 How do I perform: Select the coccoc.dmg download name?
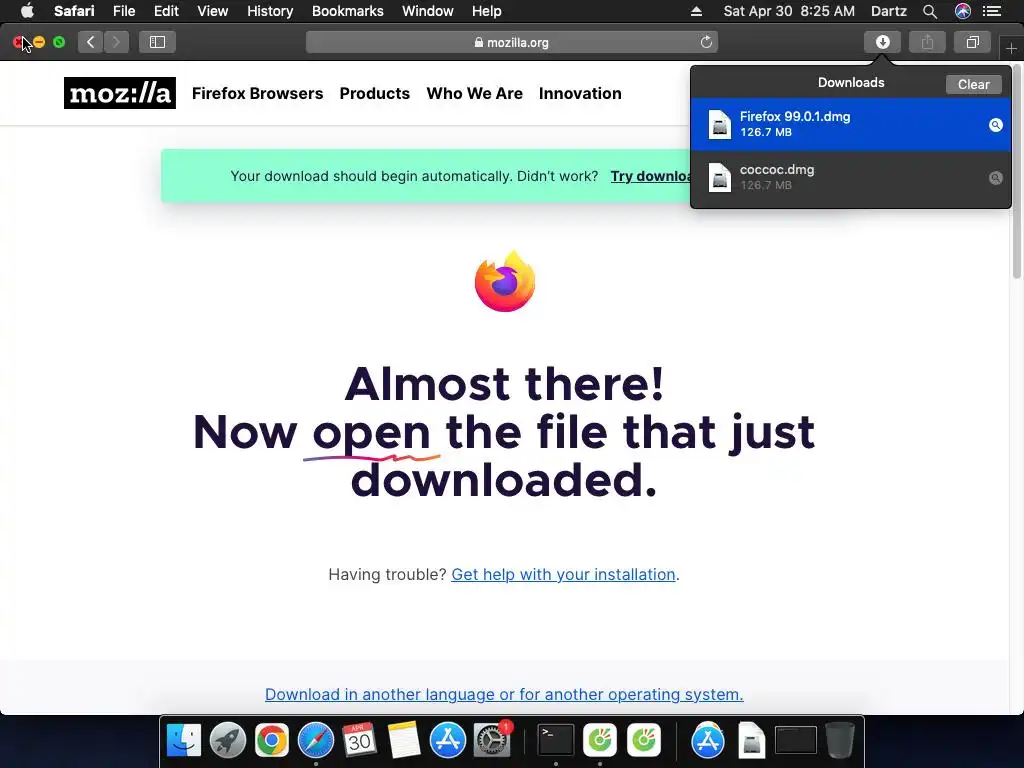click(x=776, y=170)
